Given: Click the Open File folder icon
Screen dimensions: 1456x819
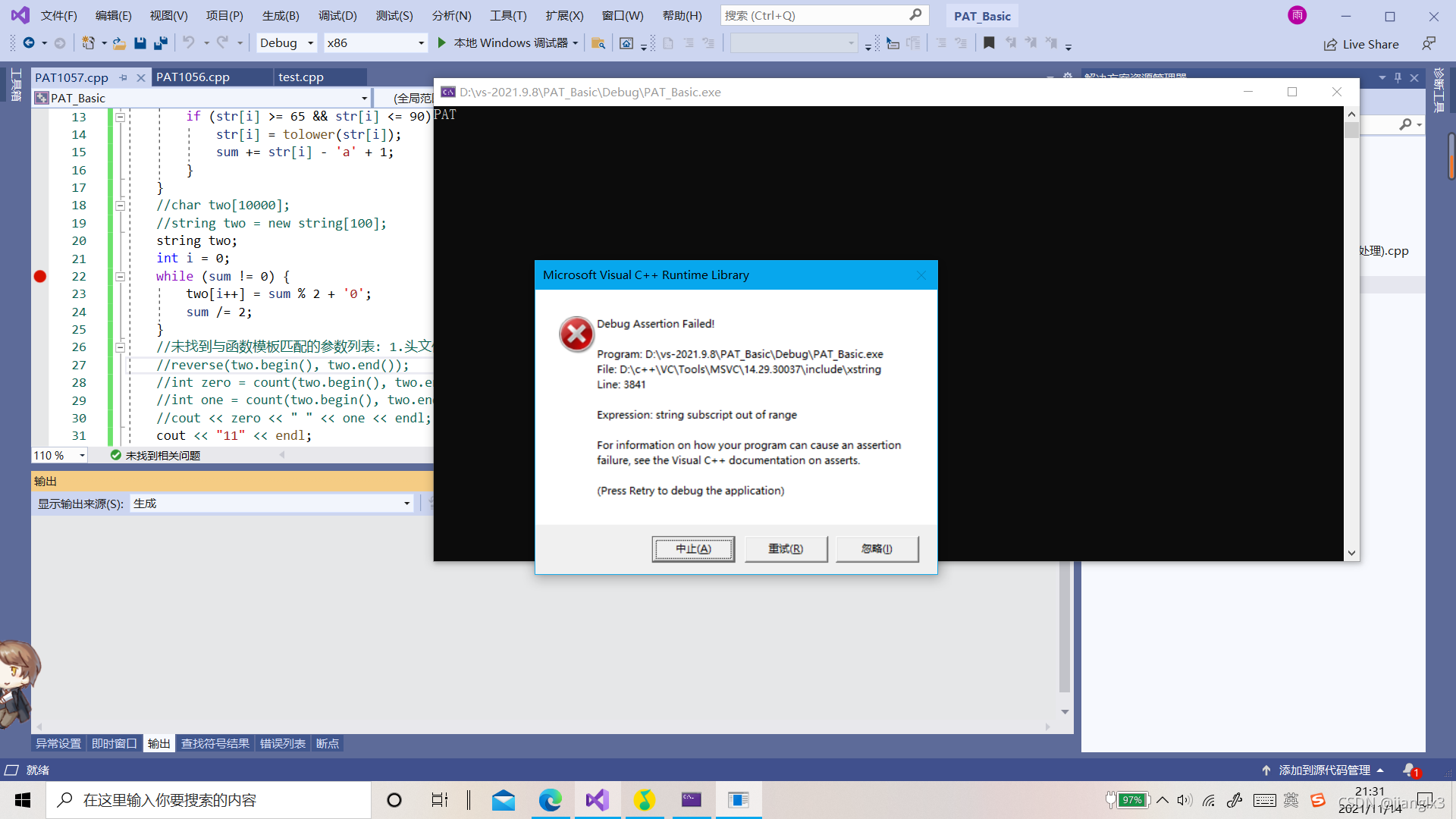Looking at the screenshot, I should pos(119,43).
